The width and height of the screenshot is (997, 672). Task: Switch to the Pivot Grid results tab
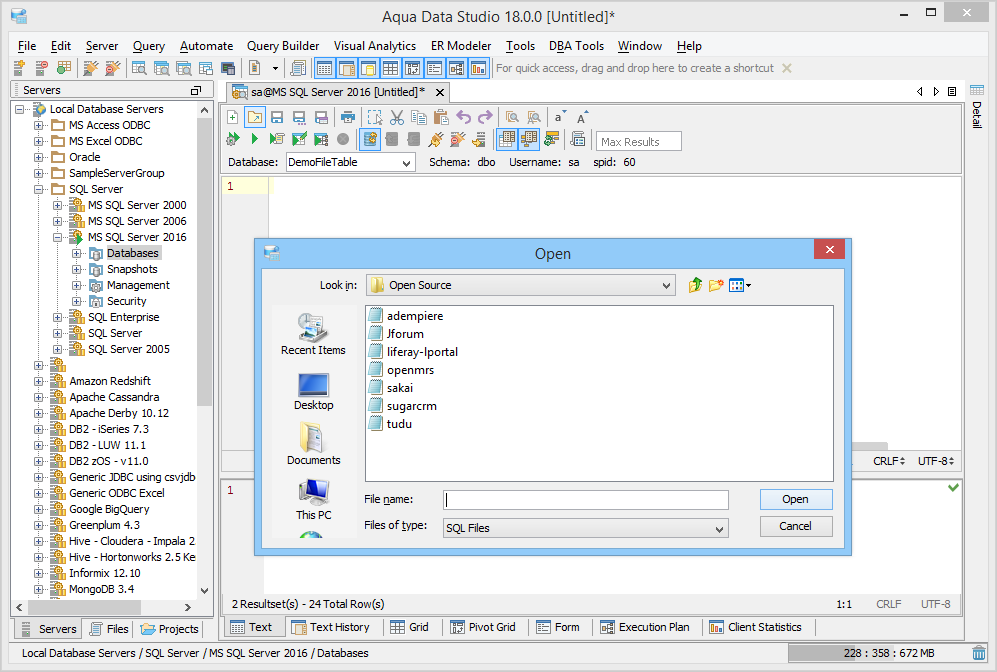pyautogui.click(x=483, y=627)
